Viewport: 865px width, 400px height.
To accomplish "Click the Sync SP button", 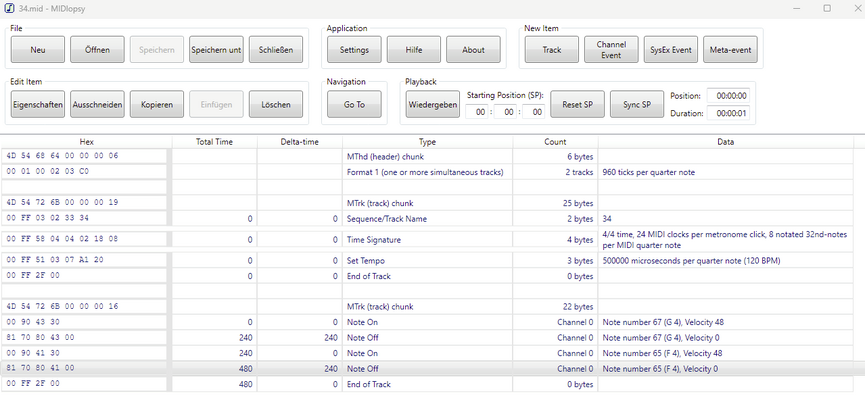I will click(637, 105).
